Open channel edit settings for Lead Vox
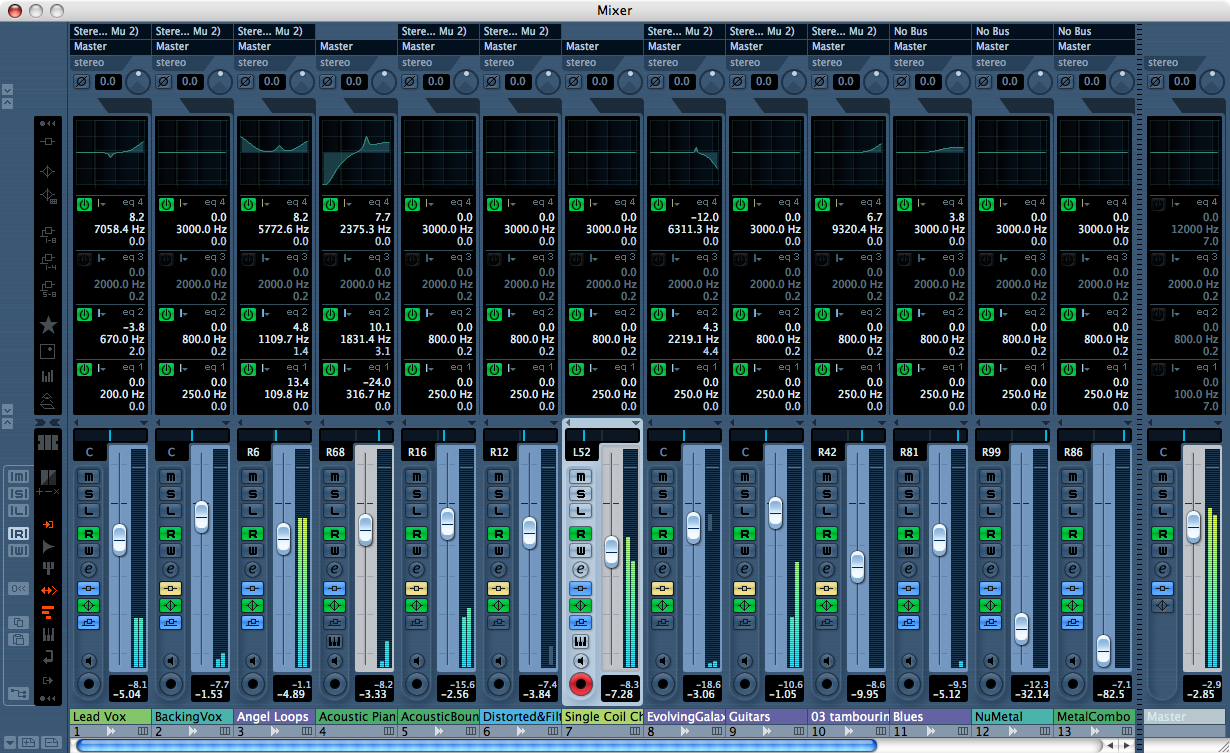The image size is (1230, 753). click(88, 569)
